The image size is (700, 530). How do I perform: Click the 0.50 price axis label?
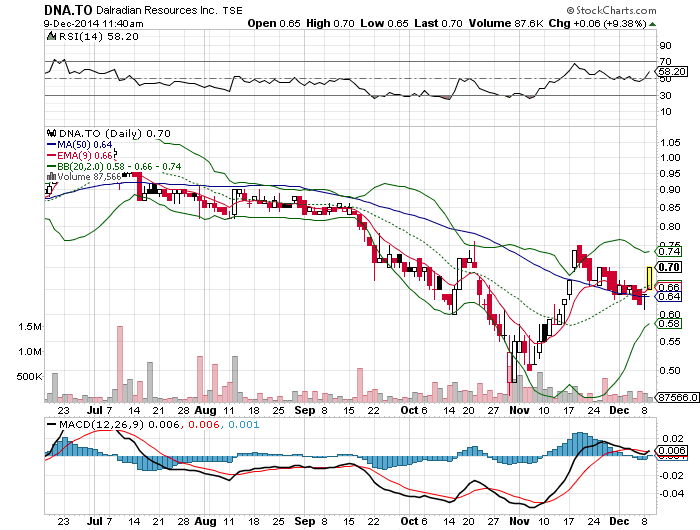(670, 371)
